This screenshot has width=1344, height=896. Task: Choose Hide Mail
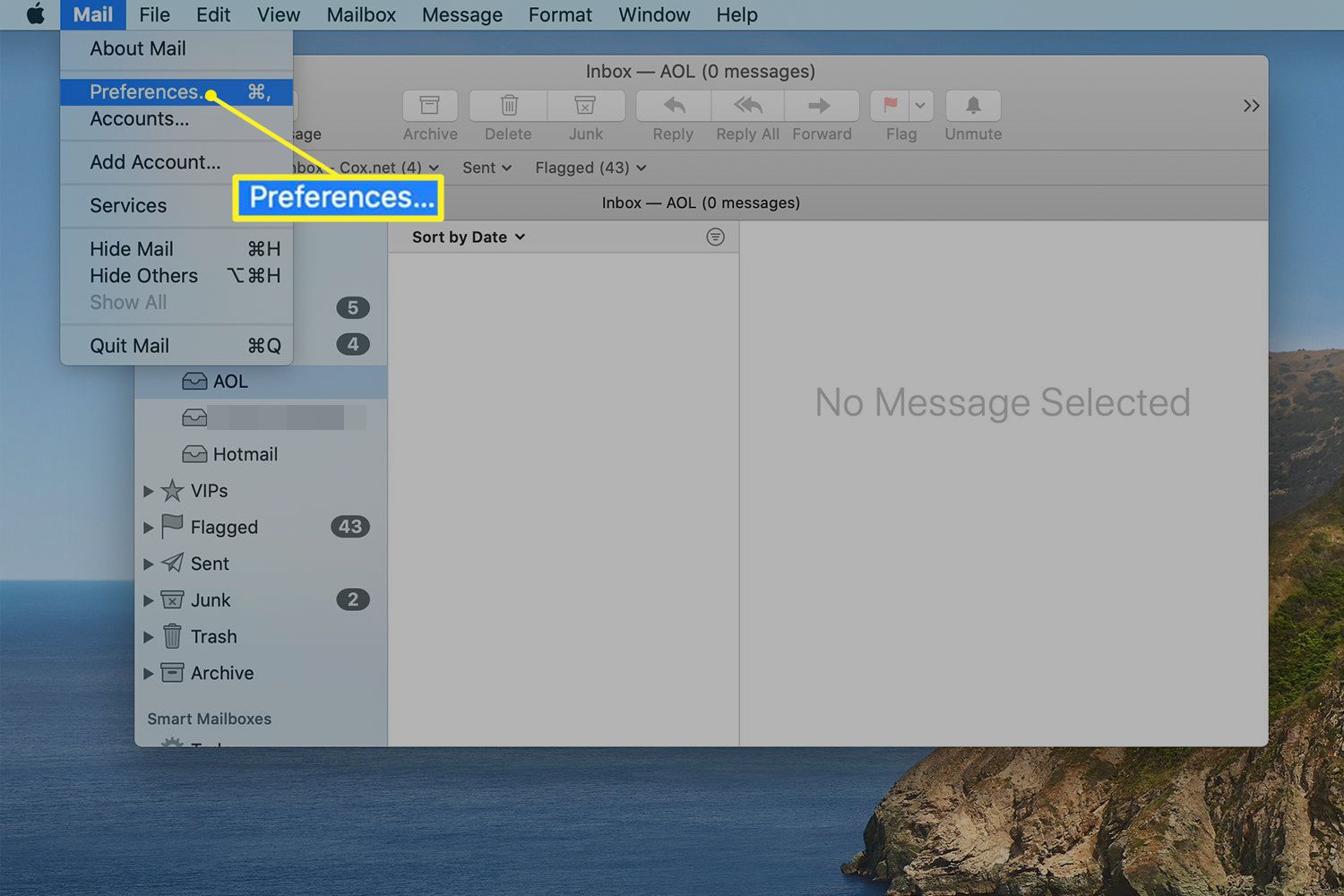tap(177, 249)
